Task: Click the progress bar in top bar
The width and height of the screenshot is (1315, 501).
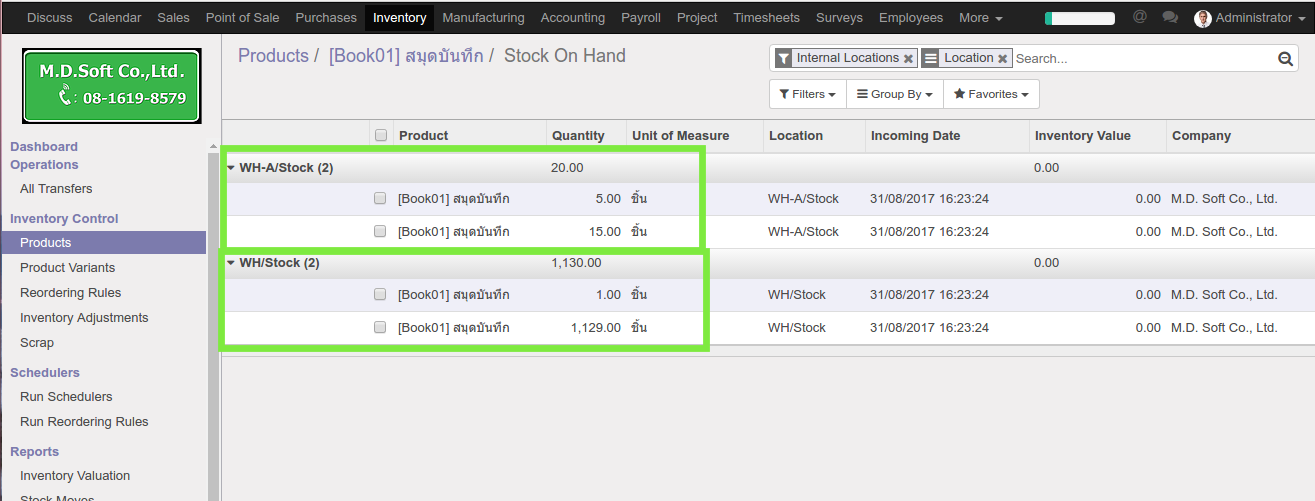Action: click(x=1079, y=18)
